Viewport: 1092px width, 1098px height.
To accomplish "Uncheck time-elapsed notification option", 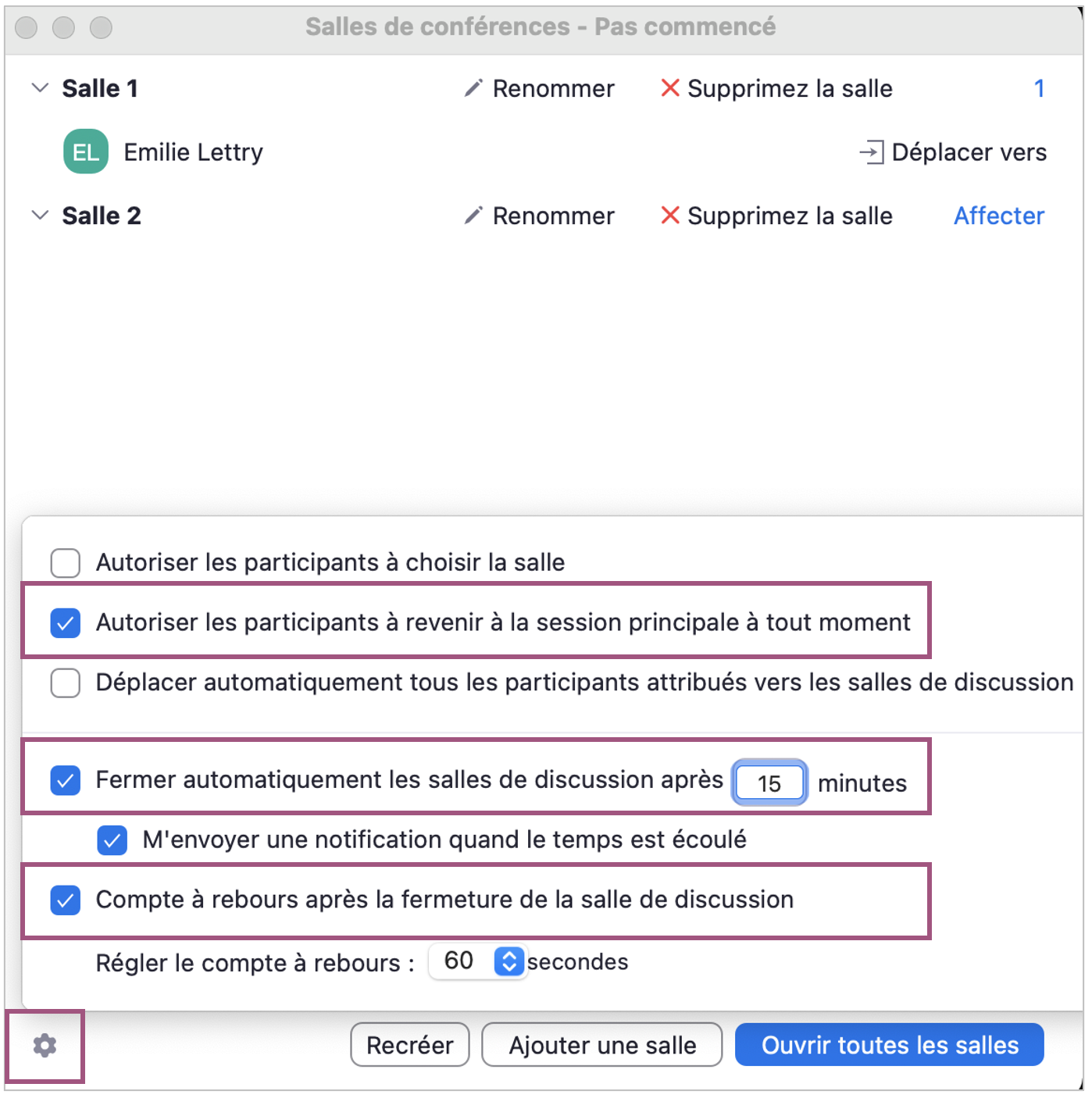I will (112, 840).
